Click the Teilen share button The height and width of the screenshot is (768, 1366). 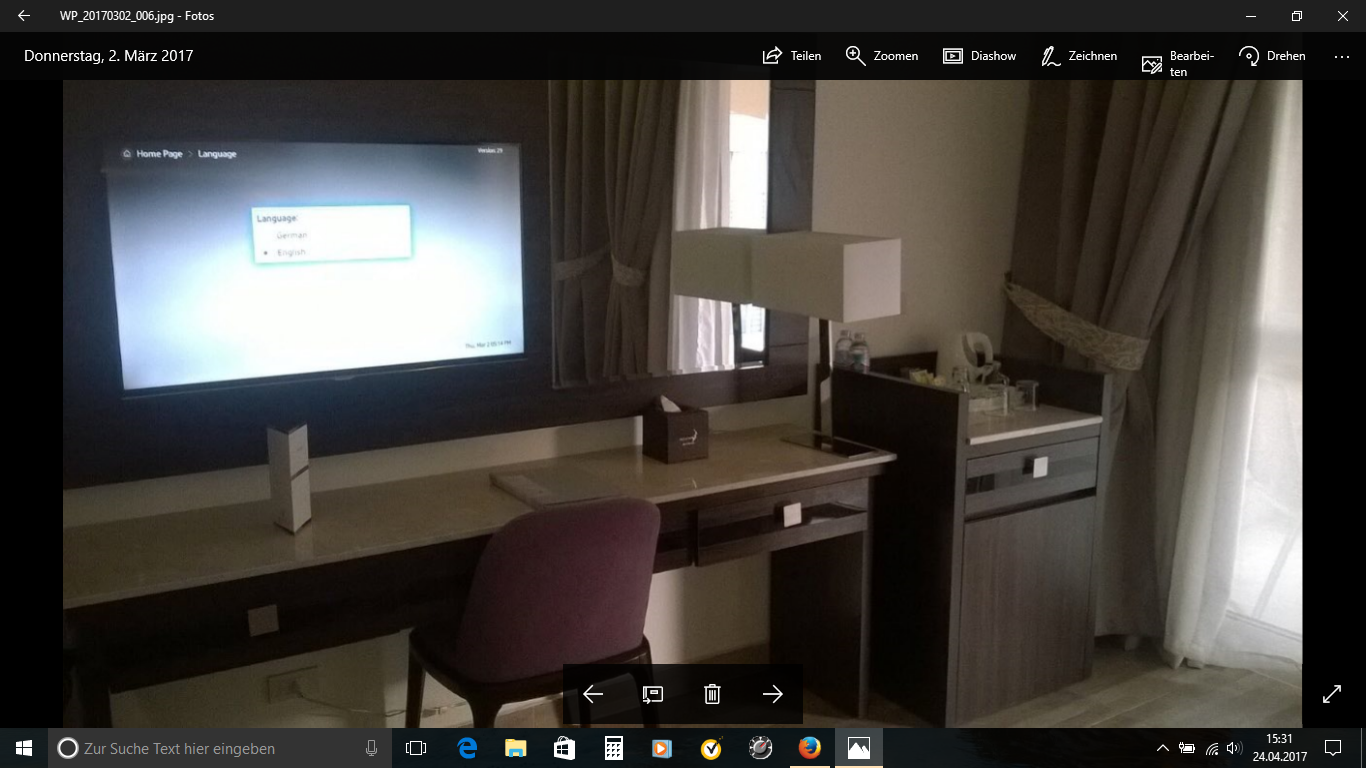(791, 56)
